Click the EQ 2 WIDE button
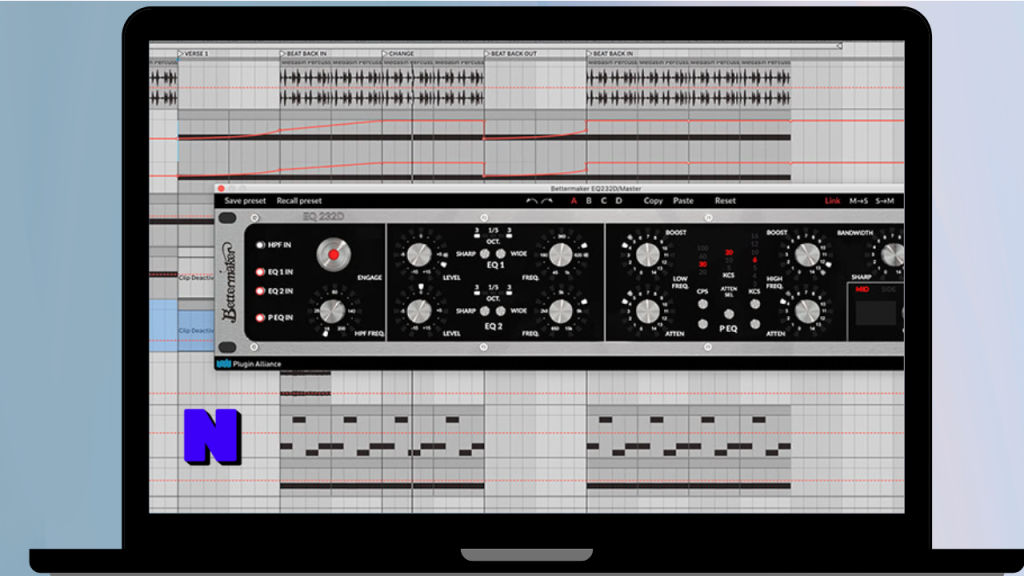This screenshot has width=1024, height=576. 500,311
